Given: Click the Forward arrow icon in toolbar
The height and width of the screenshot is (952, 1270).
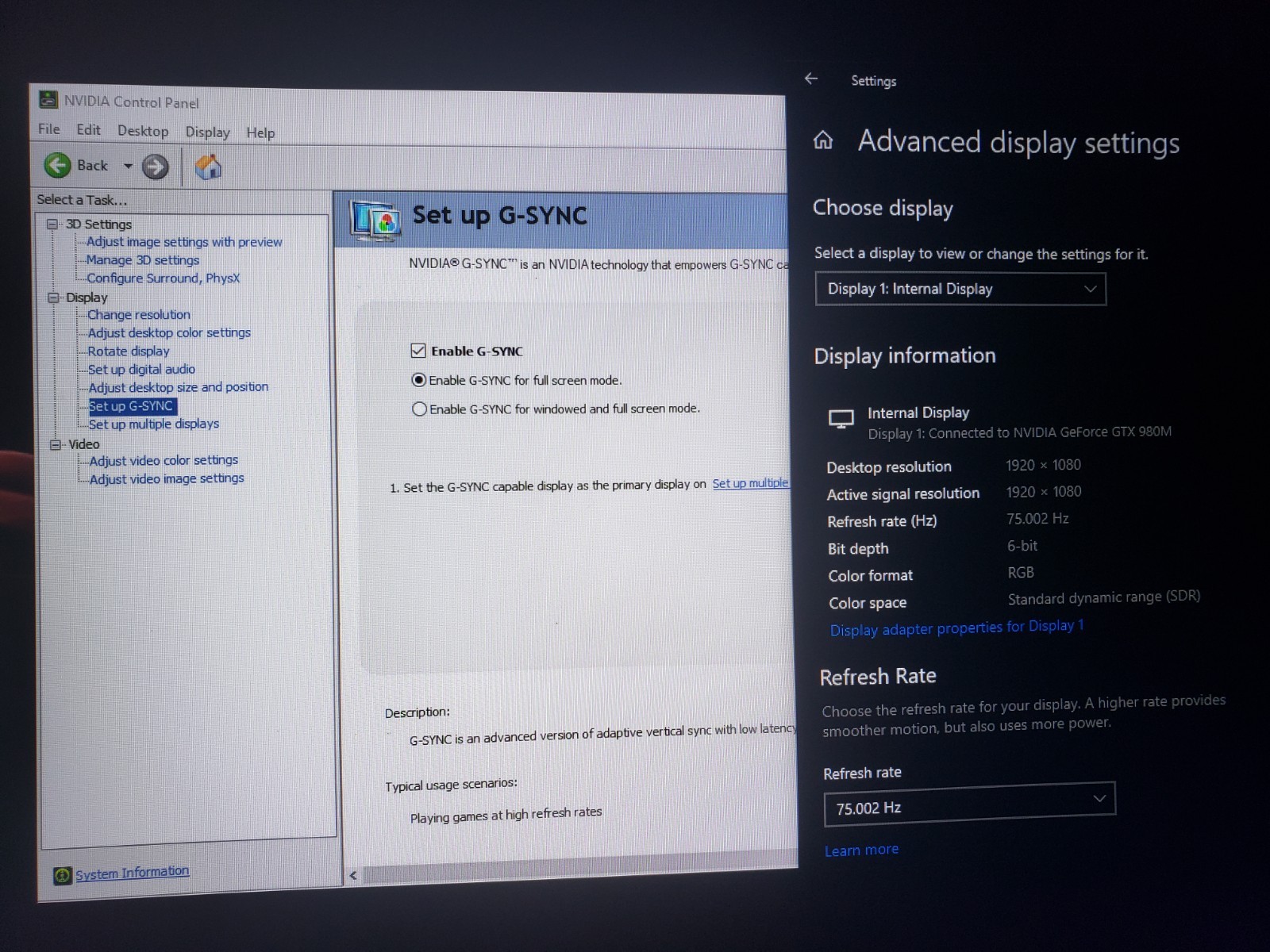Looking at the screenshot, I should (x=155, y=167).
